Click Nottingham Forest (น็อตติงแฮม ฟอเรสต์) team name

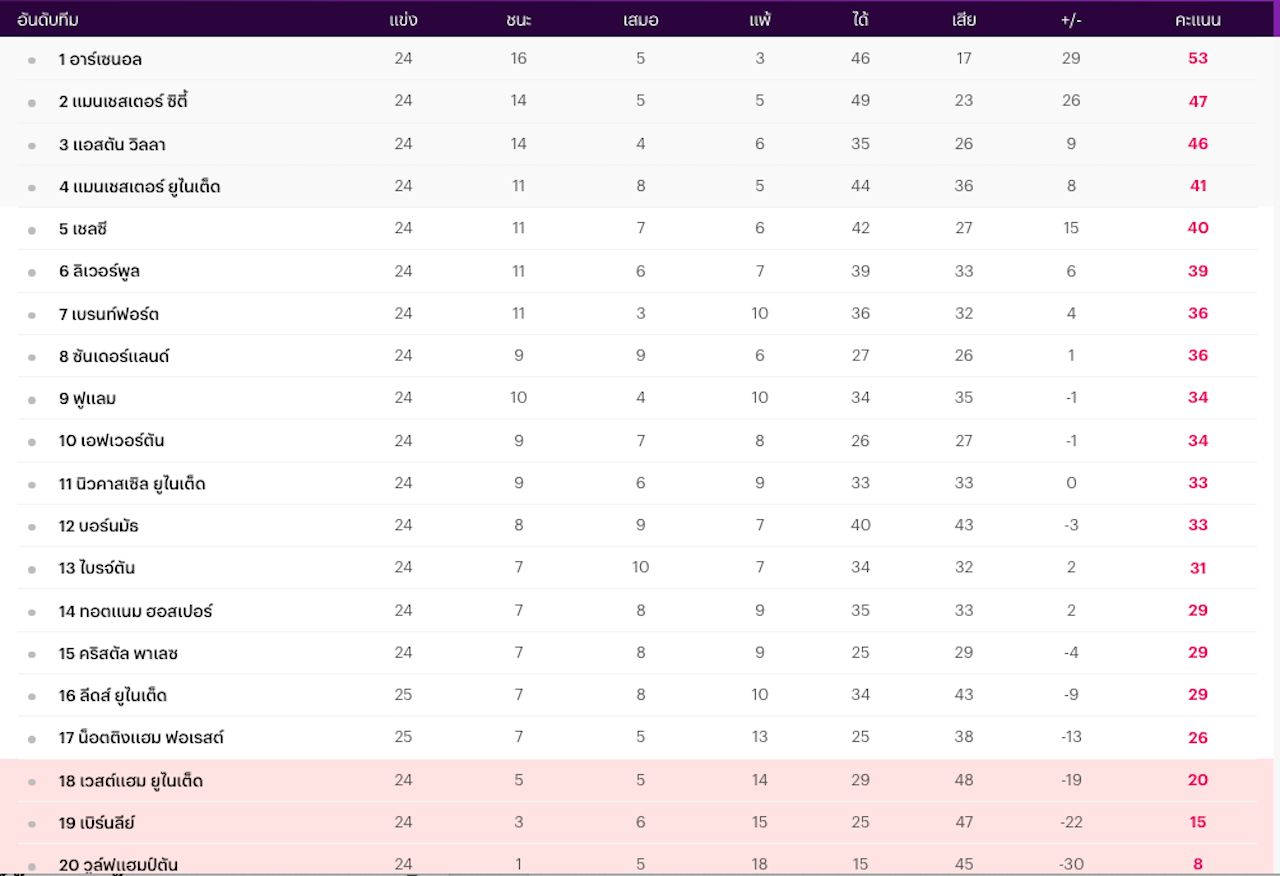(x=141, y=738)
